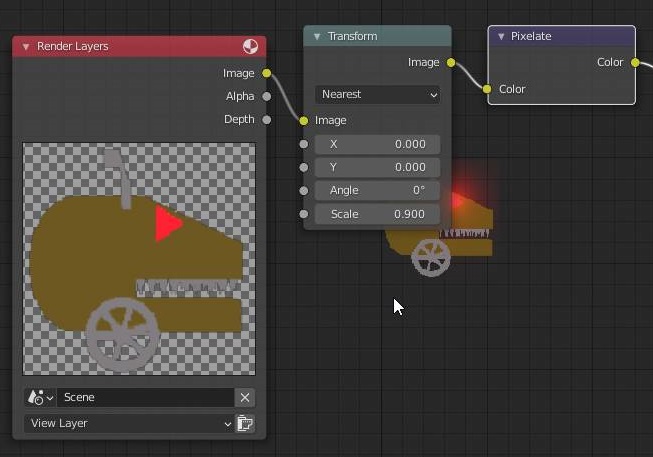The height and width of the screenshot is (457, 653).
Task: Click the Angle input socket
Action: 304,191
